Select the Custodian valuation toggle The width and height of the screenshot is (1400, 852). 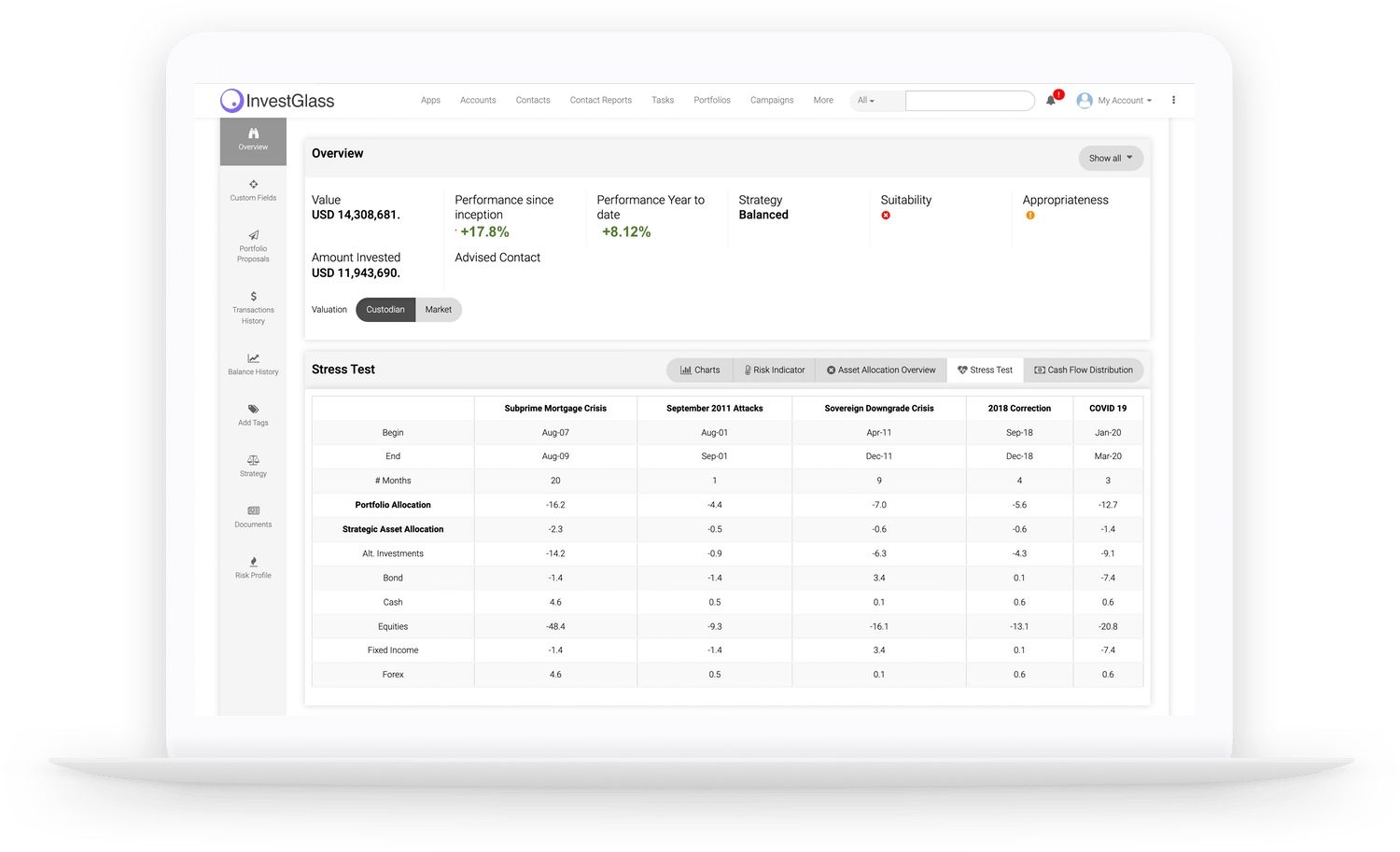coord(385,309)
